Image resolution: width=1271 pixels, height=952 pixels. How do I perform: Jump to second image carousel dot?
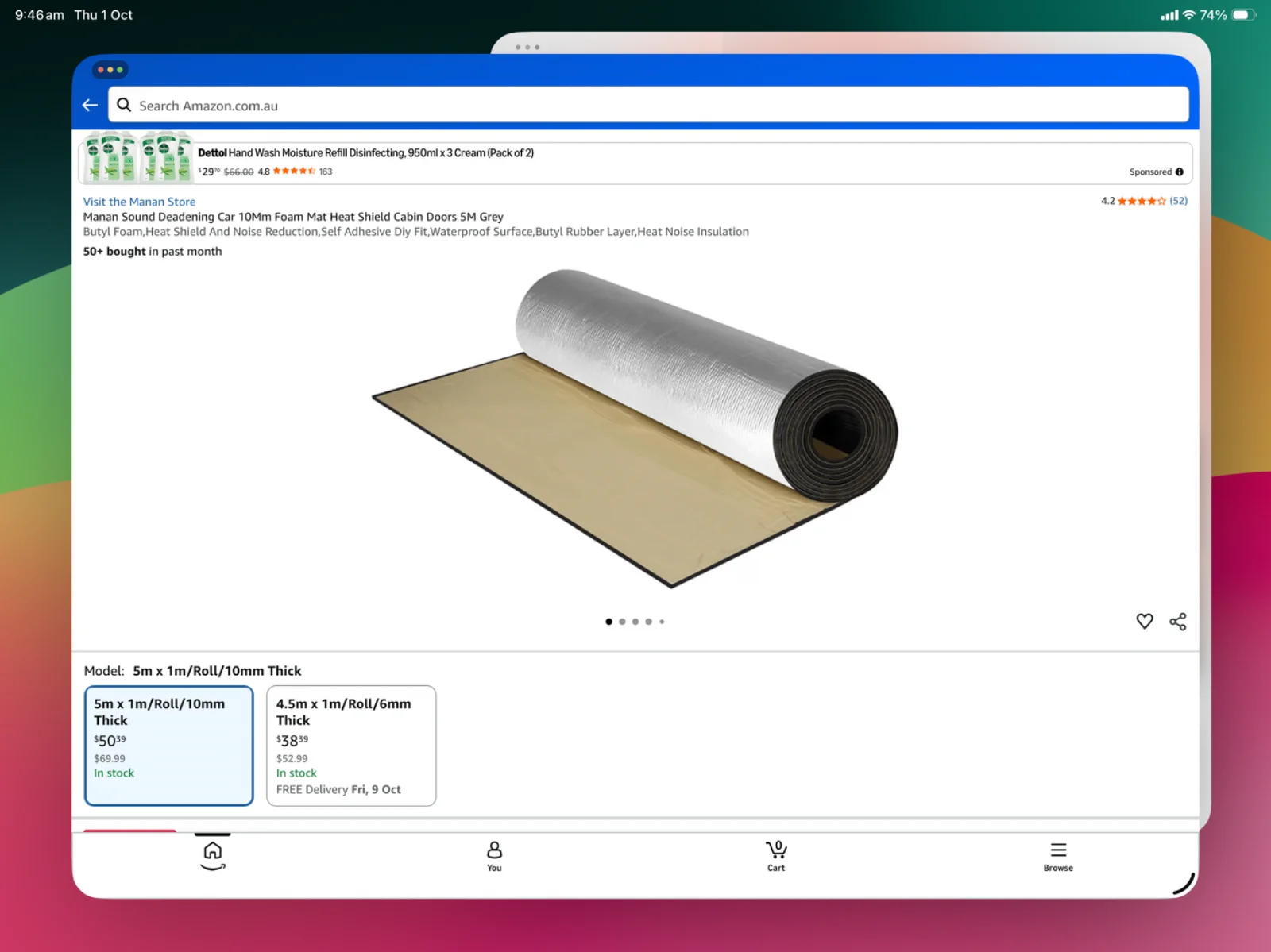click(622, 622)
